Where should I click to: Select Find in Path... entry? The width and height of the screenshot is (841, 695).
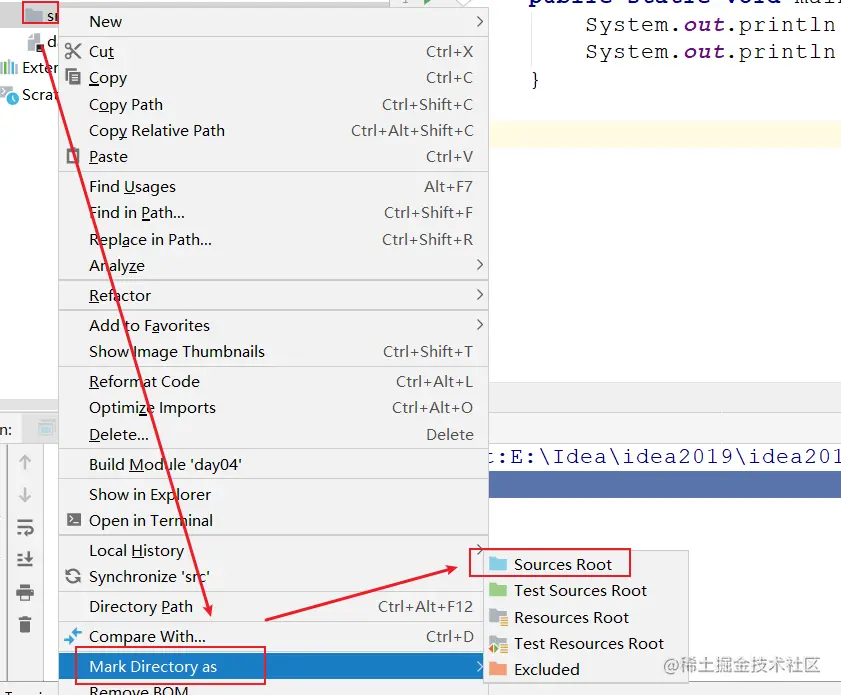point(273,213)
